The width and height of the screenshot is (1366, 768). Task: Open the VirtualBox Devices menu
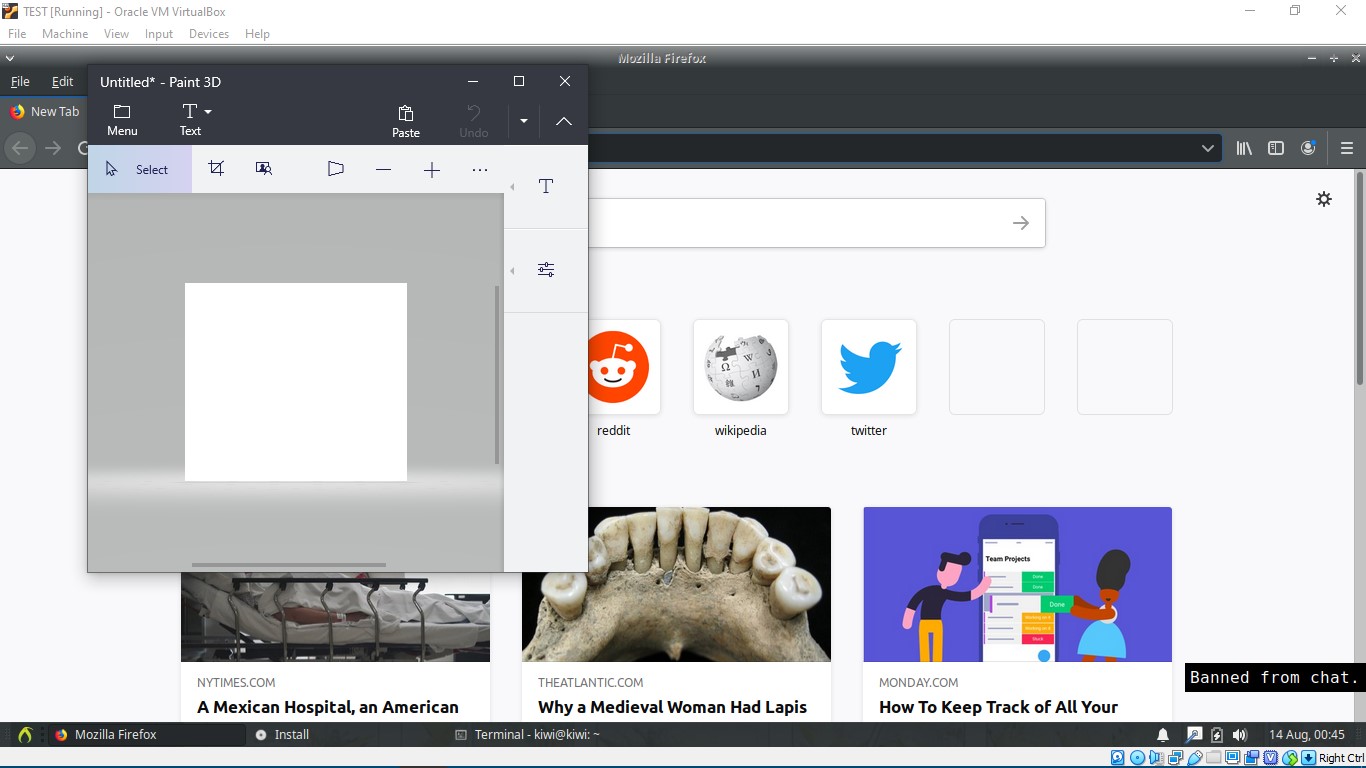[209, 34]
